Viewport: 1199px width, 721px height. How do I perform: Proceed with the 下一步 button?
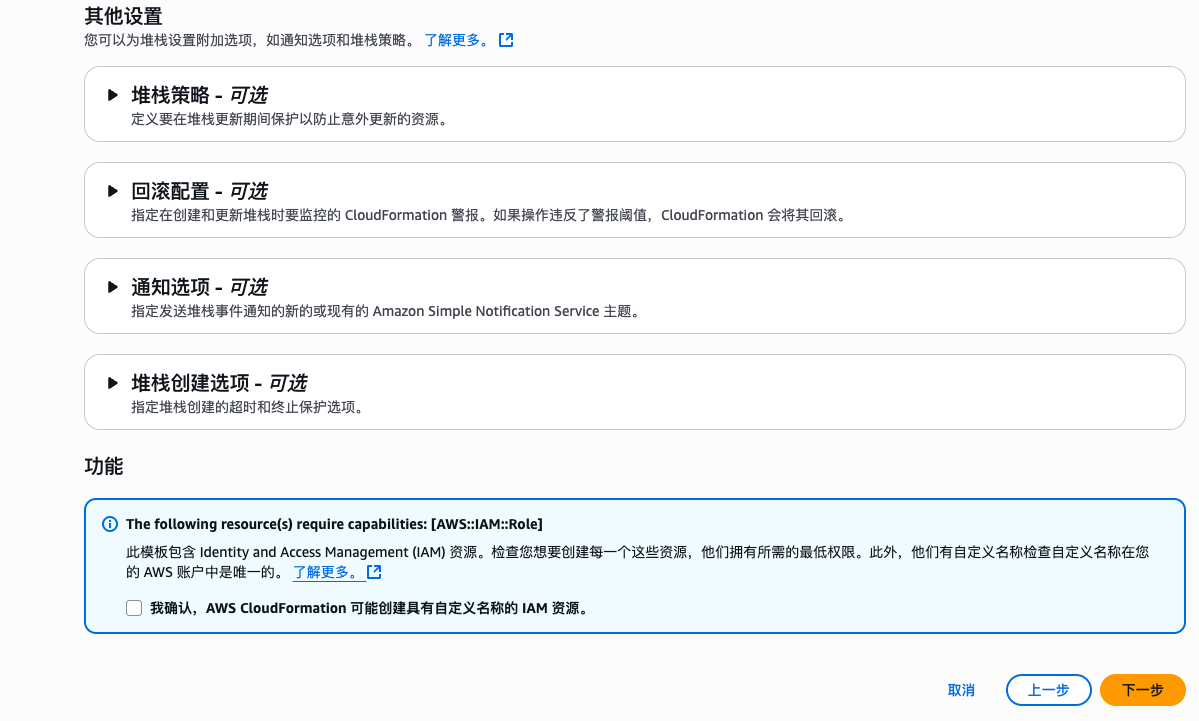coord(1142,690)
